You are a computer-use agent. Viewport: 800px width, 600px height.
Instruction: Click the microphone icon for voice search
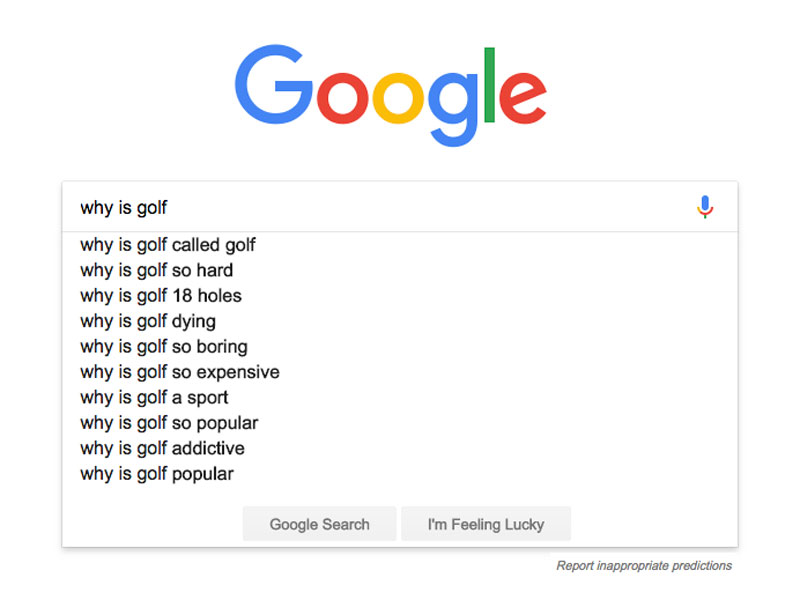(x=705, y=207)
